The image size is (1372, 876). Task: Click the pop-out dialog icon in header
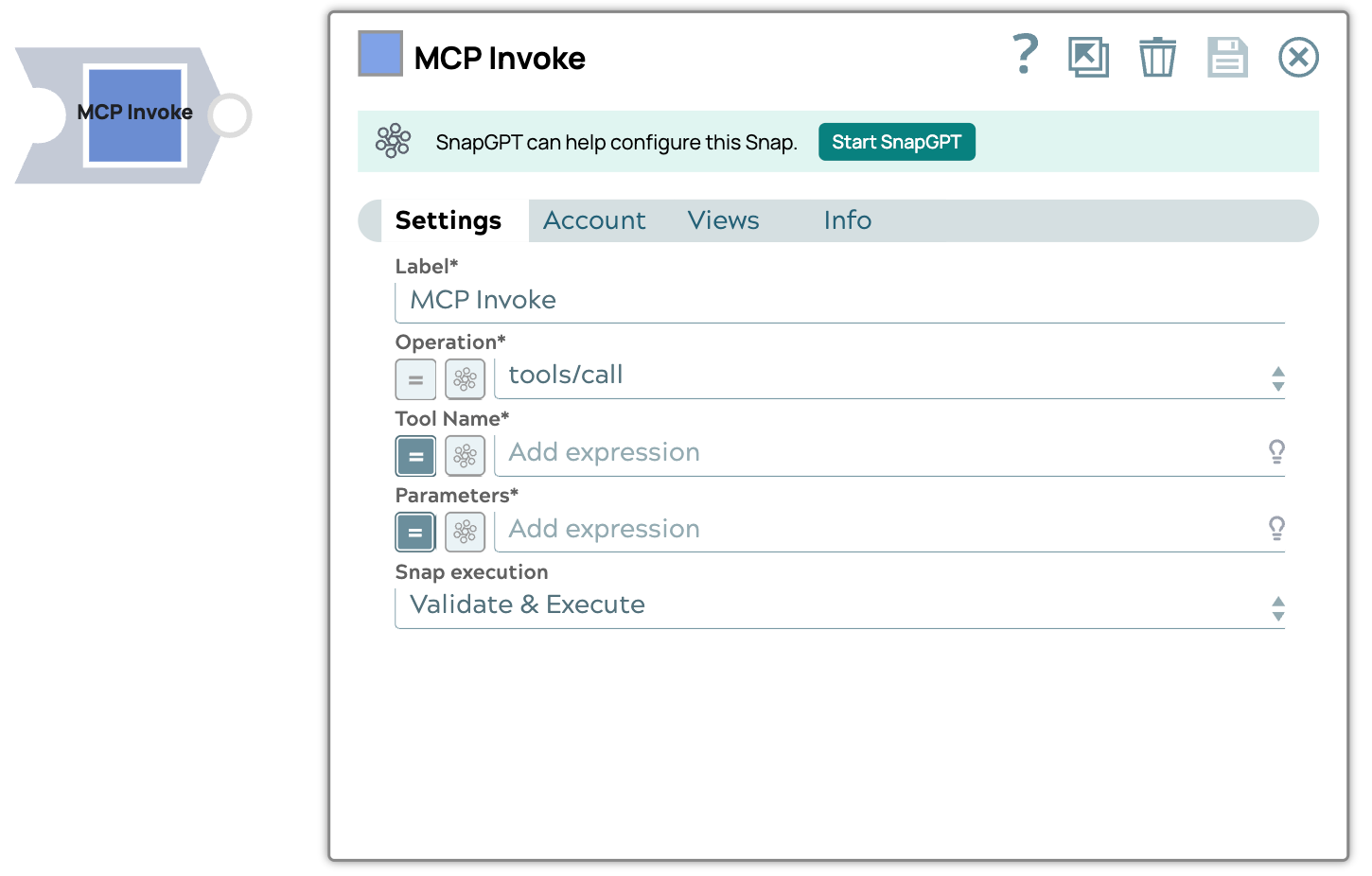tap(1088, 58)
